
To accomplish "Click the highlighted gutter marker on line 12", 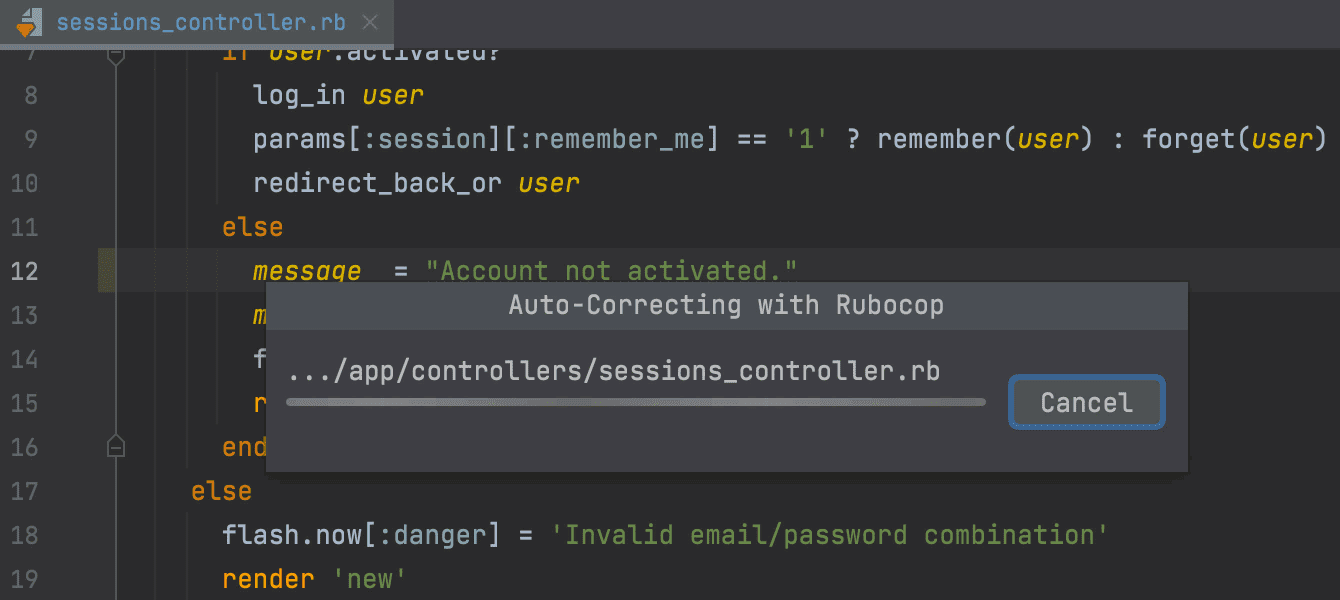I will coord(106,271).
